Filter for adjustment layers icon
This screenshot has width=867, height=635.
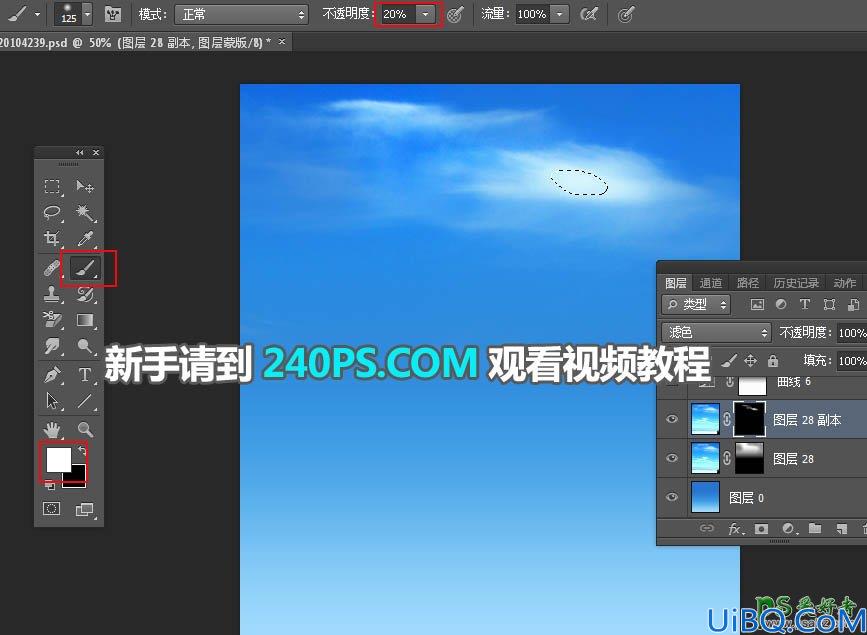point(781,304)
